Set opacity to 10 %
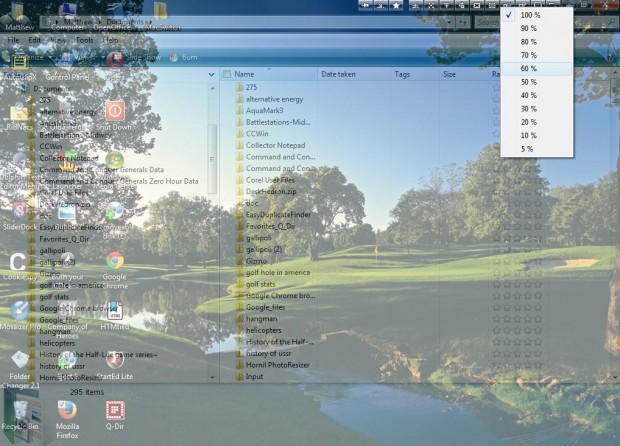 tap(537, 135)
